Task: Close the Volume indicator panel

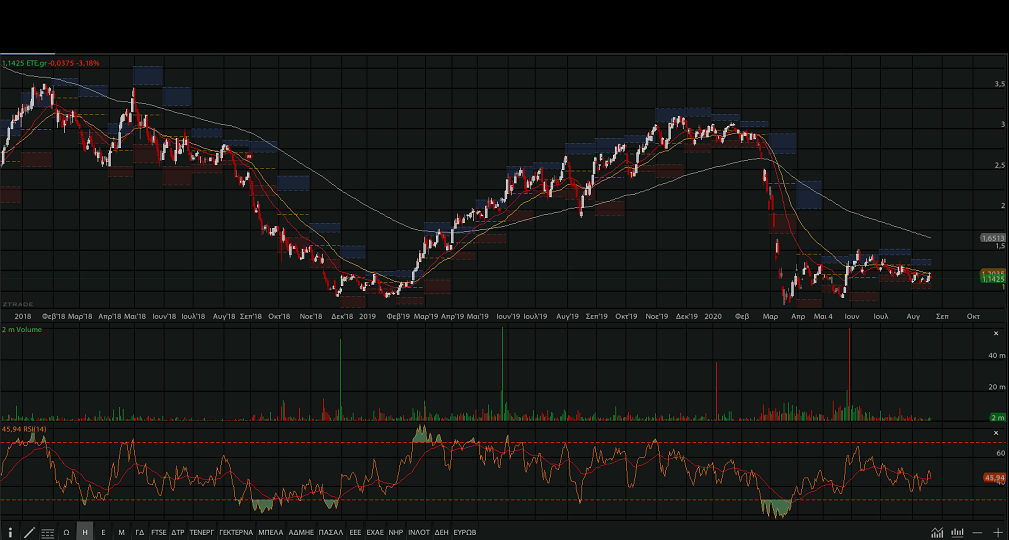Action: (995, 333)
